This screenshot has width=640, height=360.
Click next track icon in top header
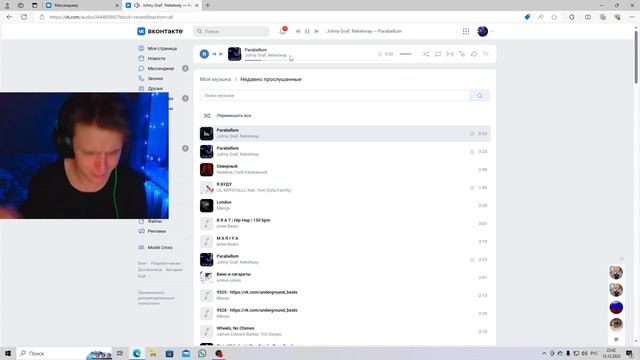(x=317, y=31)
